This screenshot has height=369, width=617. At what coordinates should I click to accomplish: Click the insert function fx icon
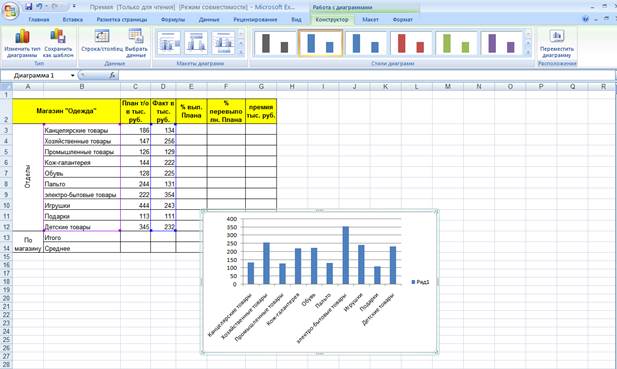(x=112, y=75)
